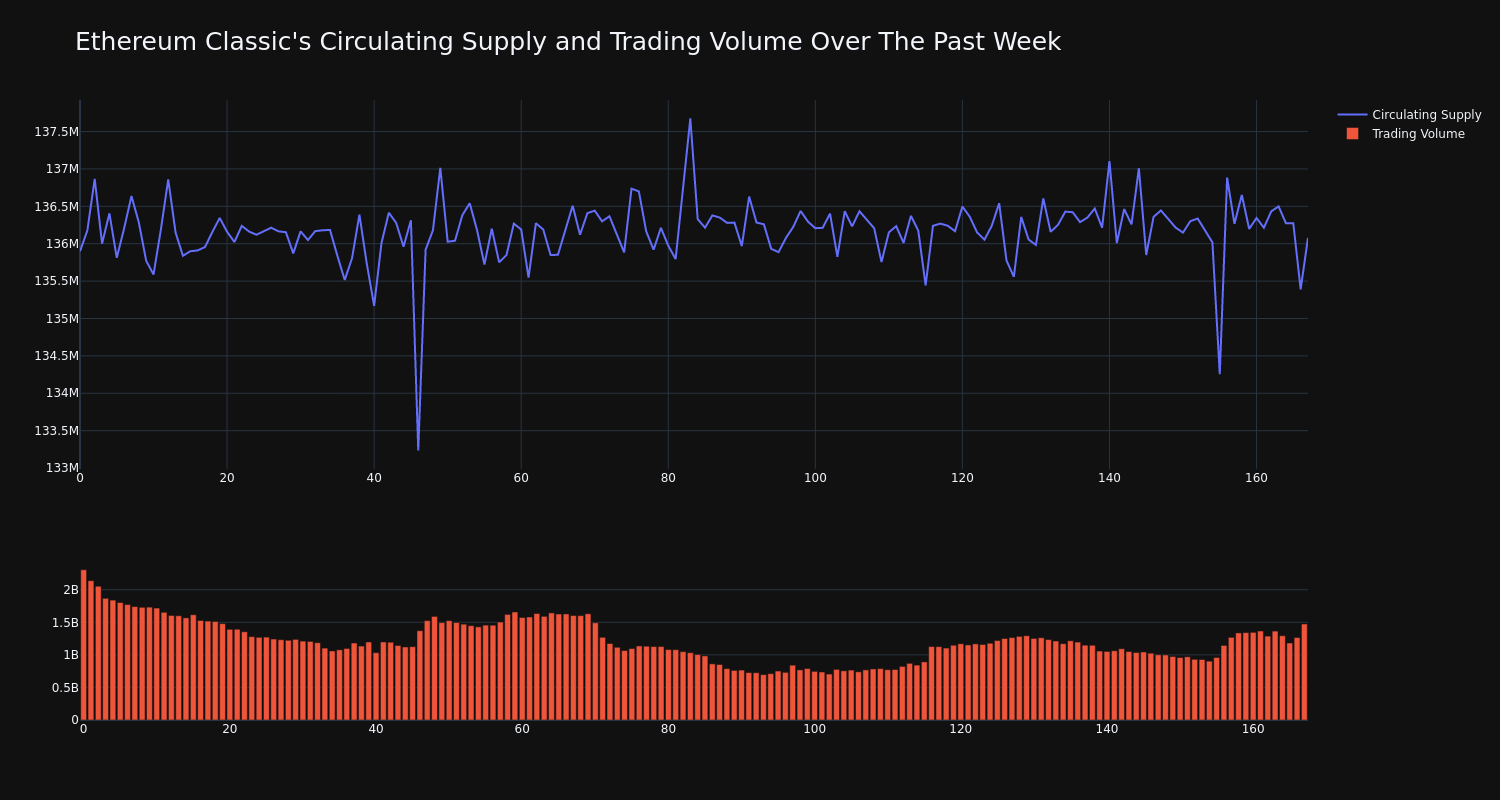This screenshot has height=800, width=1500.
Task: Click the blue Circulating Supply legend line
Action: click(x=1352, y=115)
